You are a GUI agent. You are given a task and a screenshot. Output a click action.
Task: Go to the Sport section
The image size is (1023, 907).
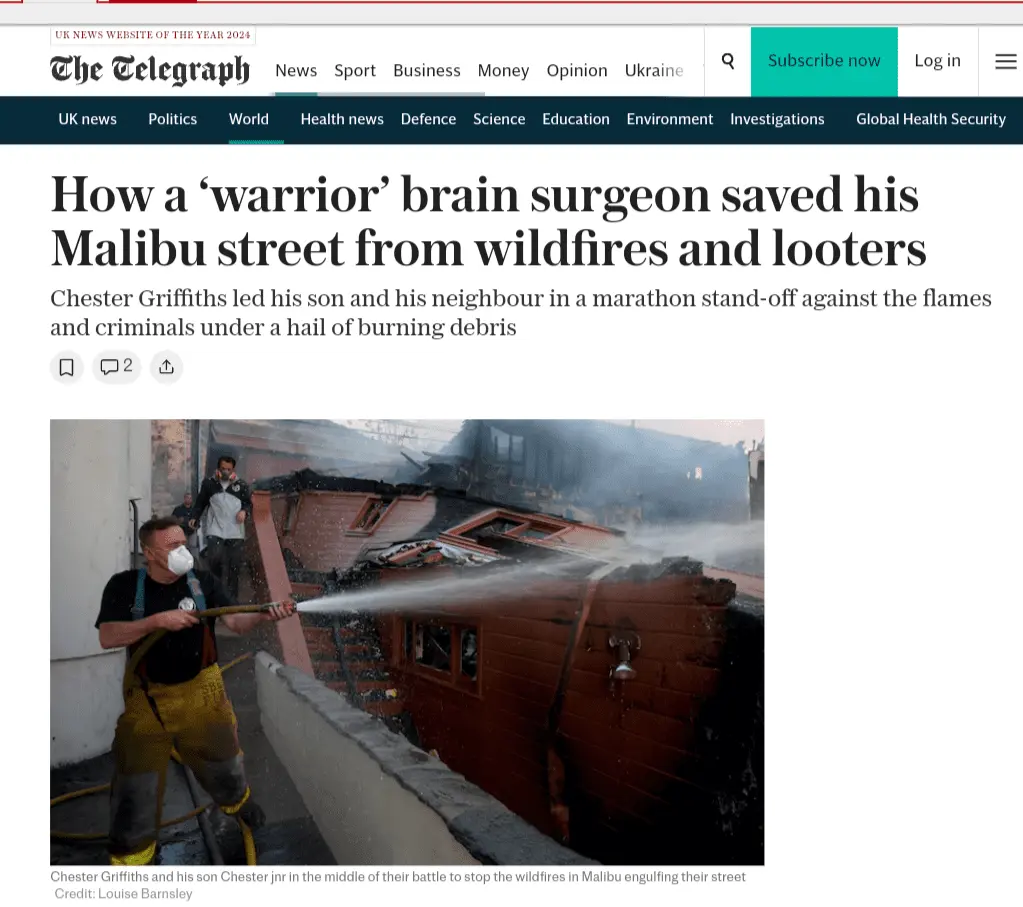coord(355,70)
